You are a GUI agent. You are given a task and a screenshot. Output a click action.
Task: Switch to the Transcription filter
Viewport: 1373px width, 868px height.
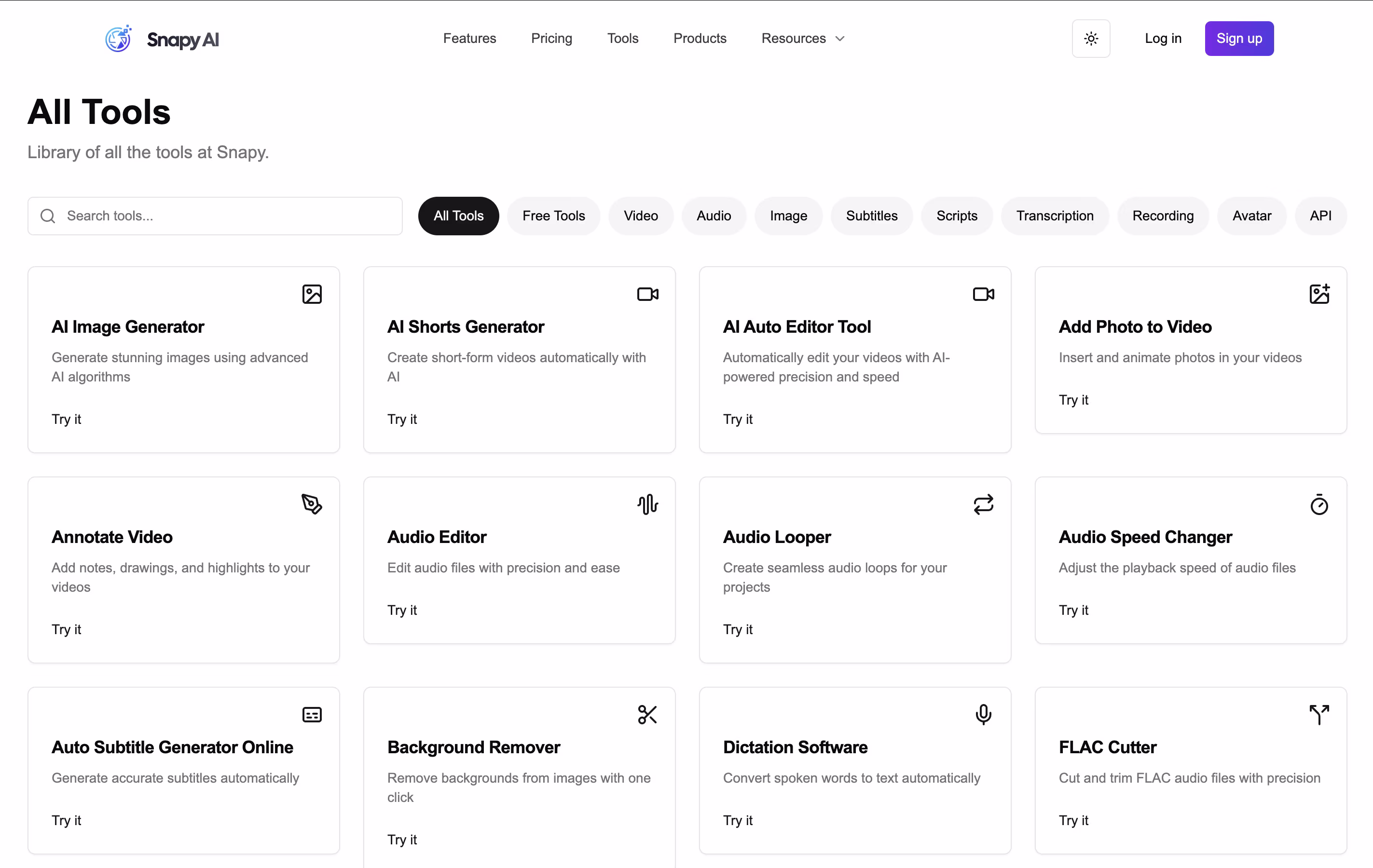point(1054,216)
